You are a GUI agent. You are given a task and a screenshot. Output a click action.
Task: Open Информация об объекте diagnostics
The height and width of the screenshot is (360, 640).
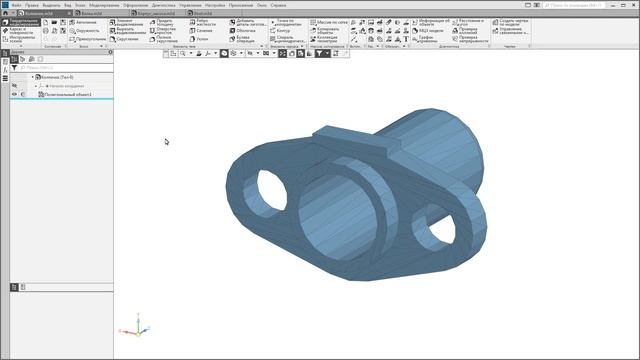click(431, 22)
